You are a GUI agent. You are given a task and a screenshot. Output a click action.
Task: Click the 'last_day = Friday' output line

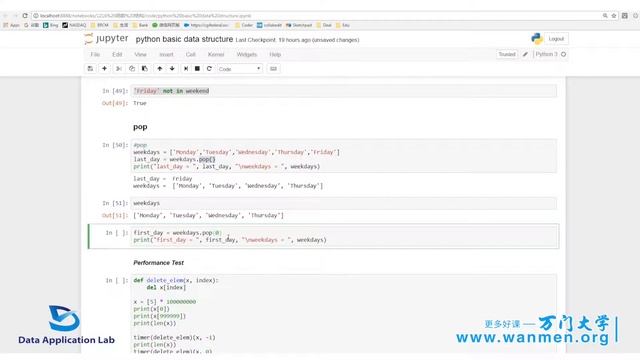pyautogui.click(x=162, y=179)
